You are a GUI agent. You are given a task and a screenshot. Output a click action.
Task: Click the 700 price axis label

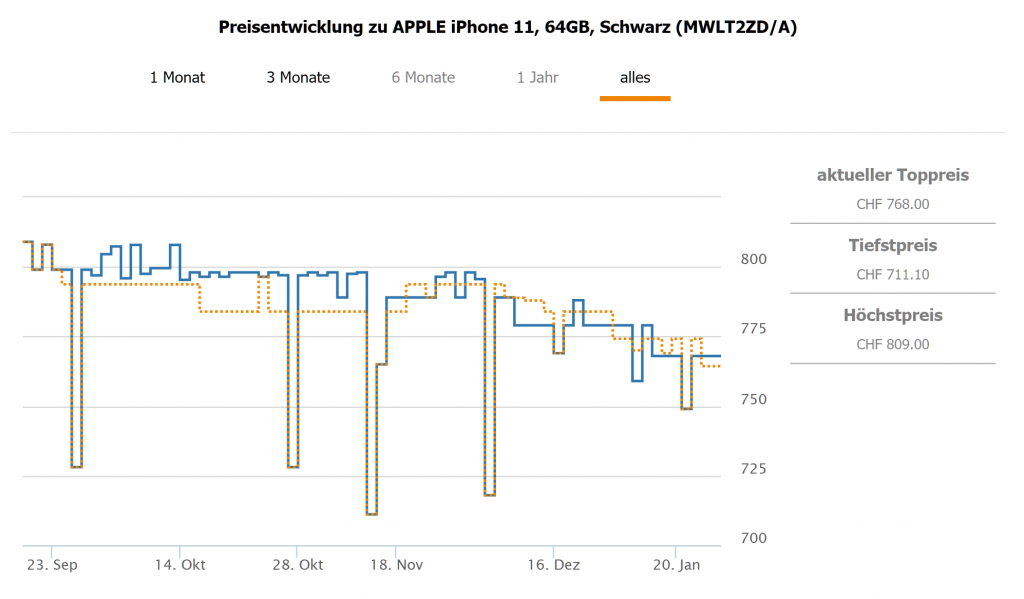click(754, 539)
